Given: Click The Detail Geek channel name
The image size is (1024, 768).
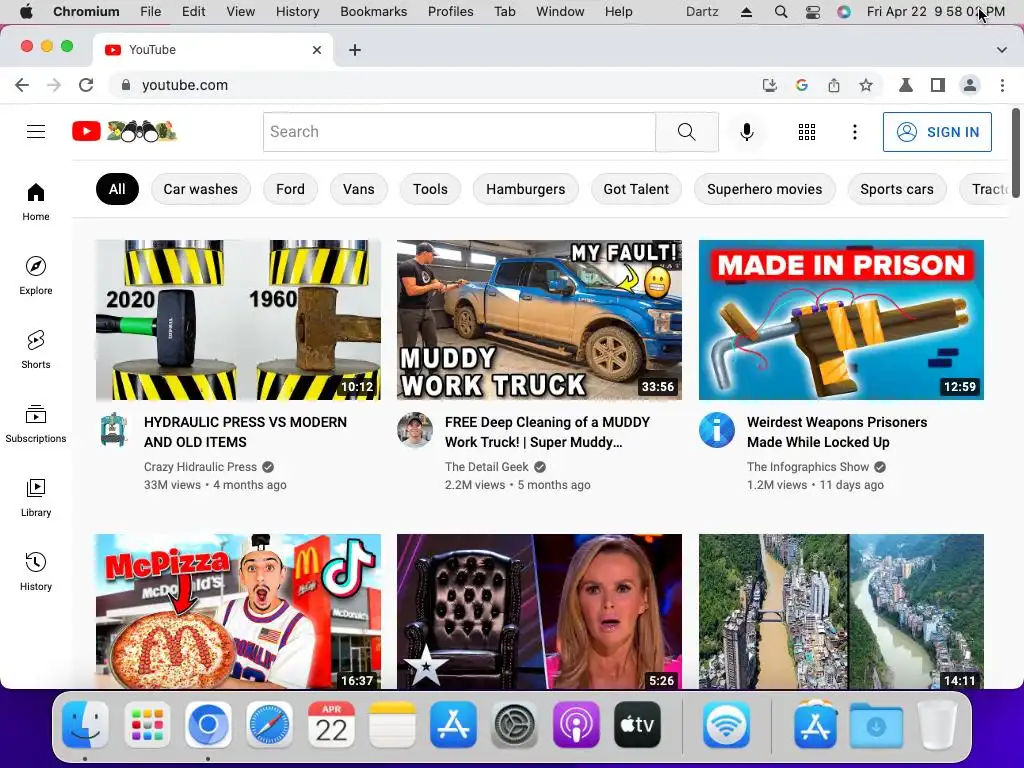Looking at the screenshot, I should (487, 467).
